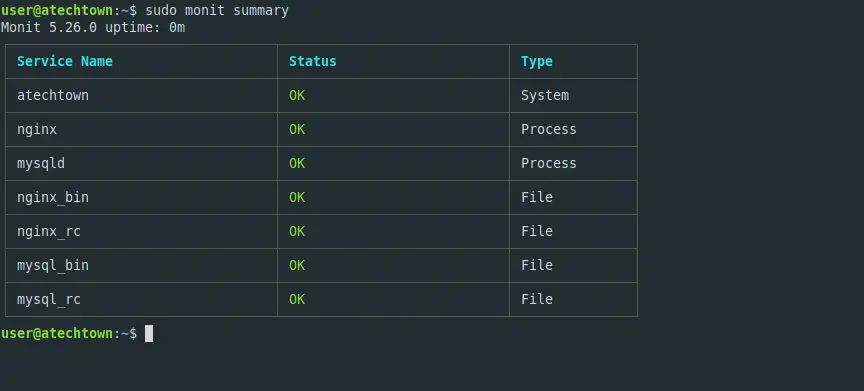
Task: Click the OK status of nginx_rc
Action: click(297, 231)
